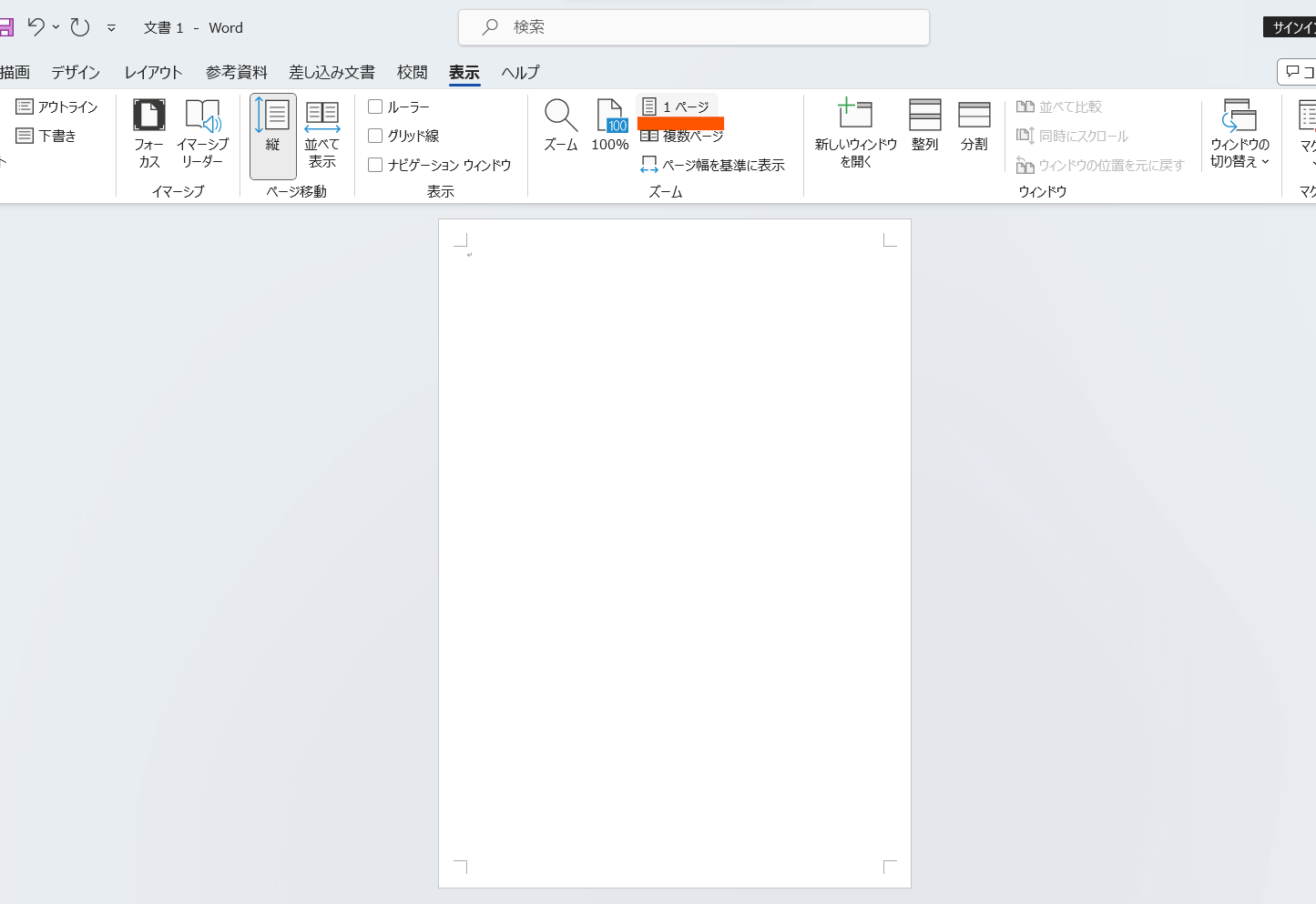The image size is (1316, 904).
Task: Click ウィンドウの位置を元に戻す
Action: click(1100, 165)
